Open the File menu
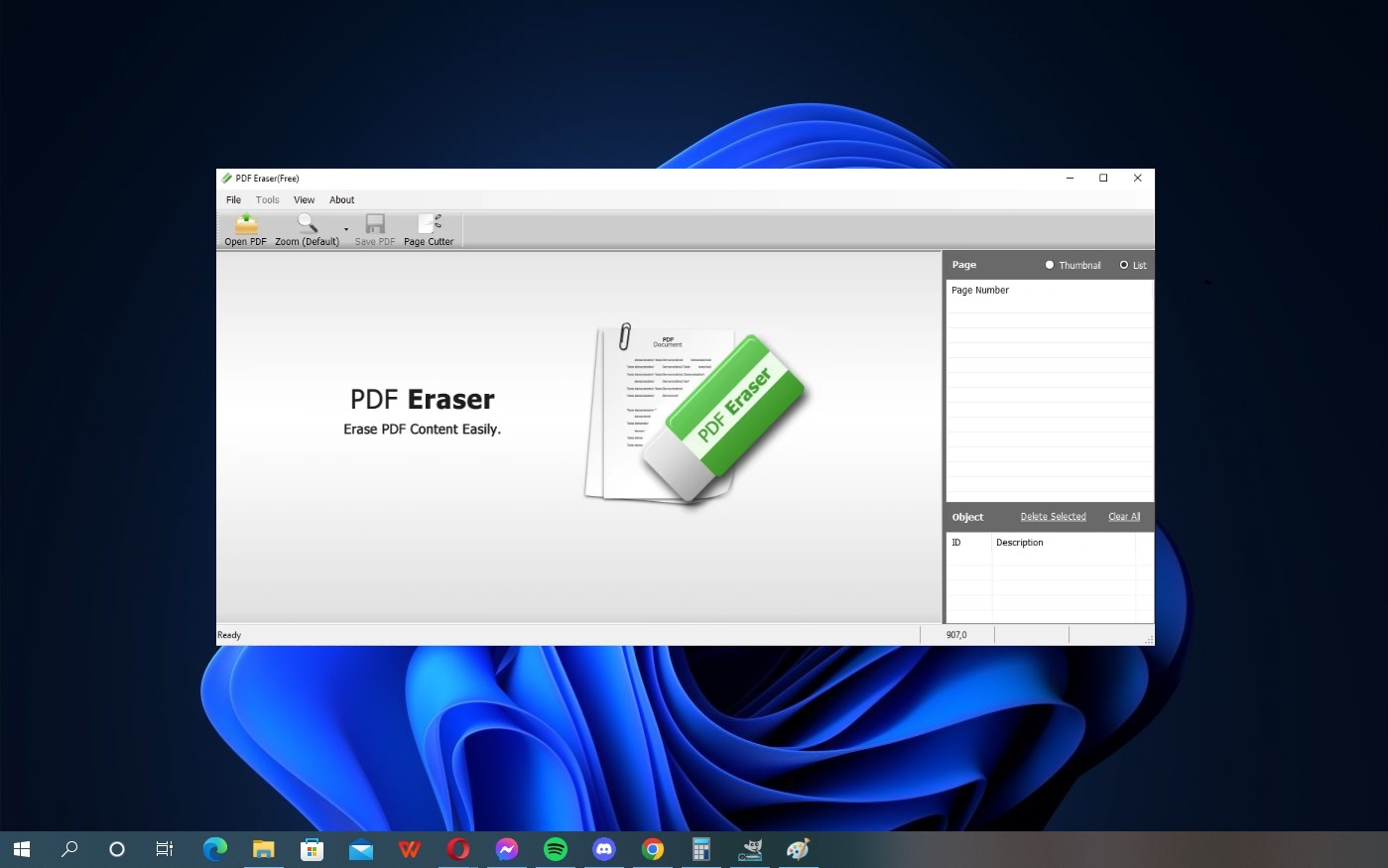The height and width of the screenshot is (868, 1388). click(233, 200)
